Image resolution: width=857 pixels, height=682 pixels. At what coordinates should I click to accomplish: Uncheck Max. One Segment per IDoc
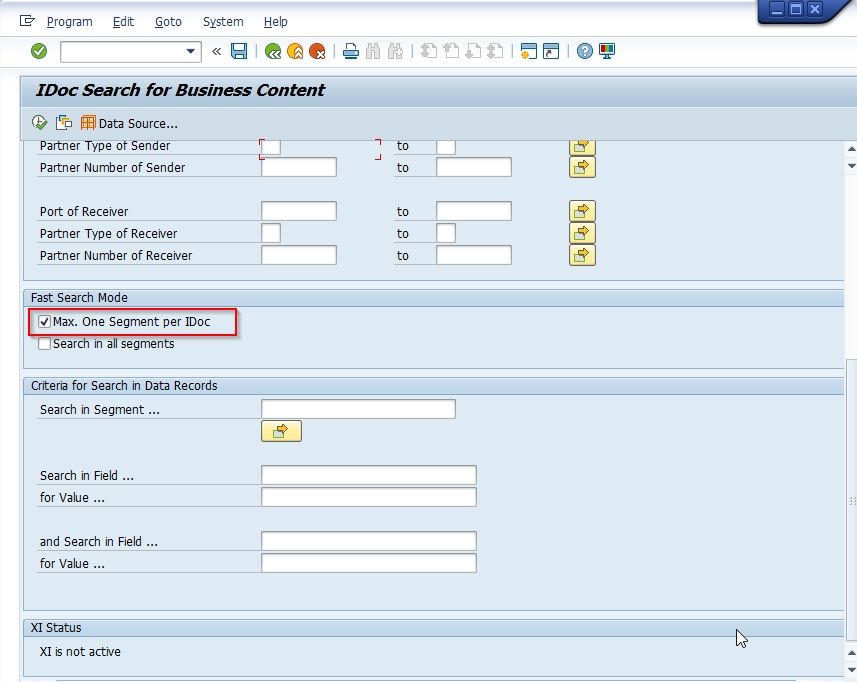click(x=44, y=321)
